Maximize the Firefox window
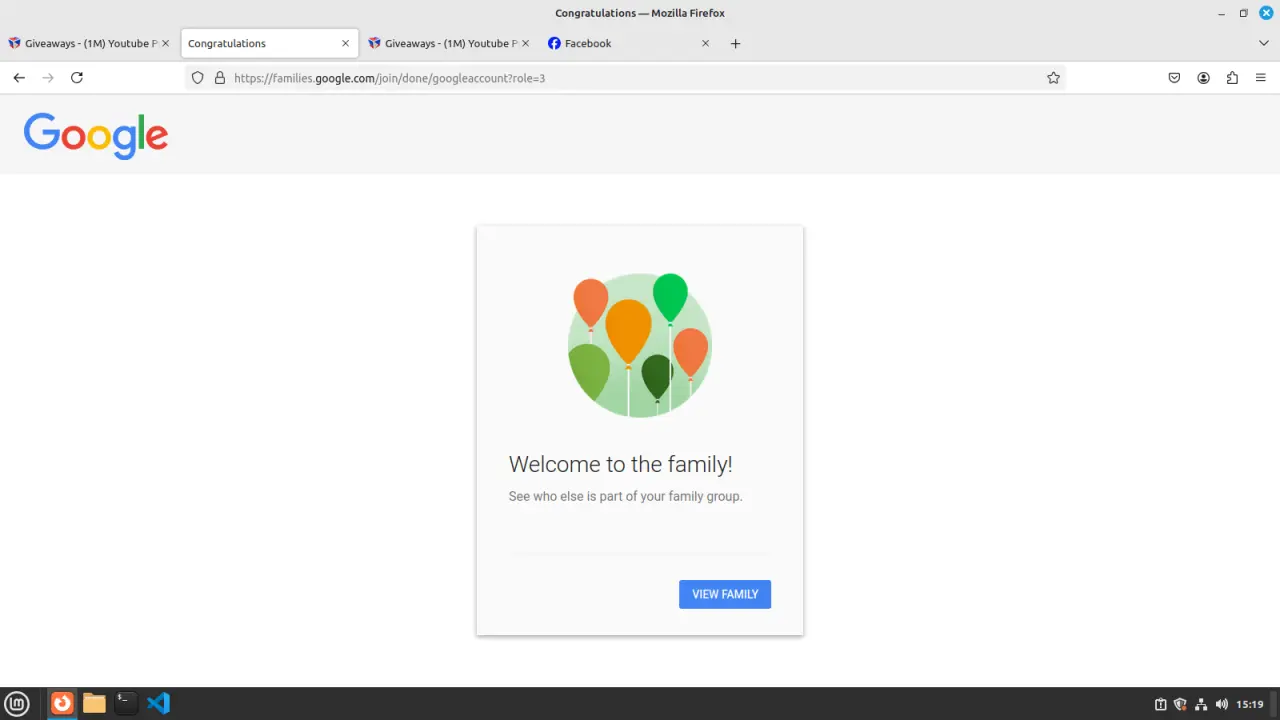 point(1243,13)
